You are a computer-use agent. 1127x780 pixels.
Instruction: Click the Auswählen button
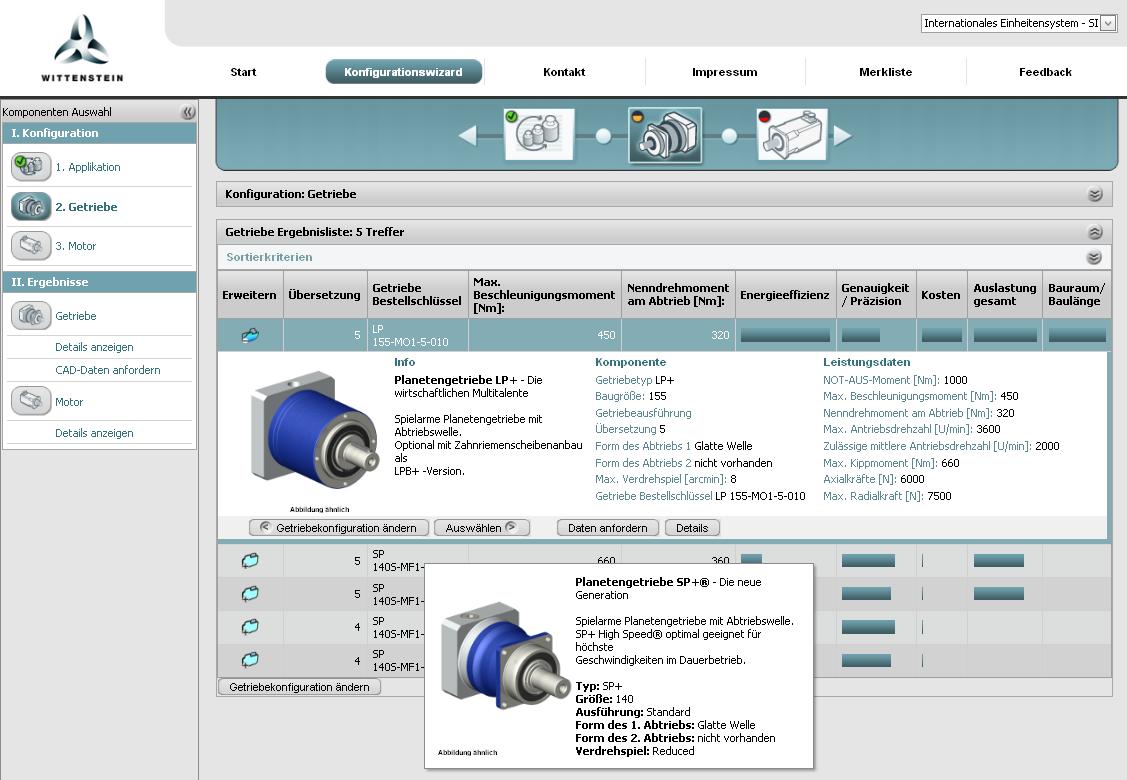point(482,528)
